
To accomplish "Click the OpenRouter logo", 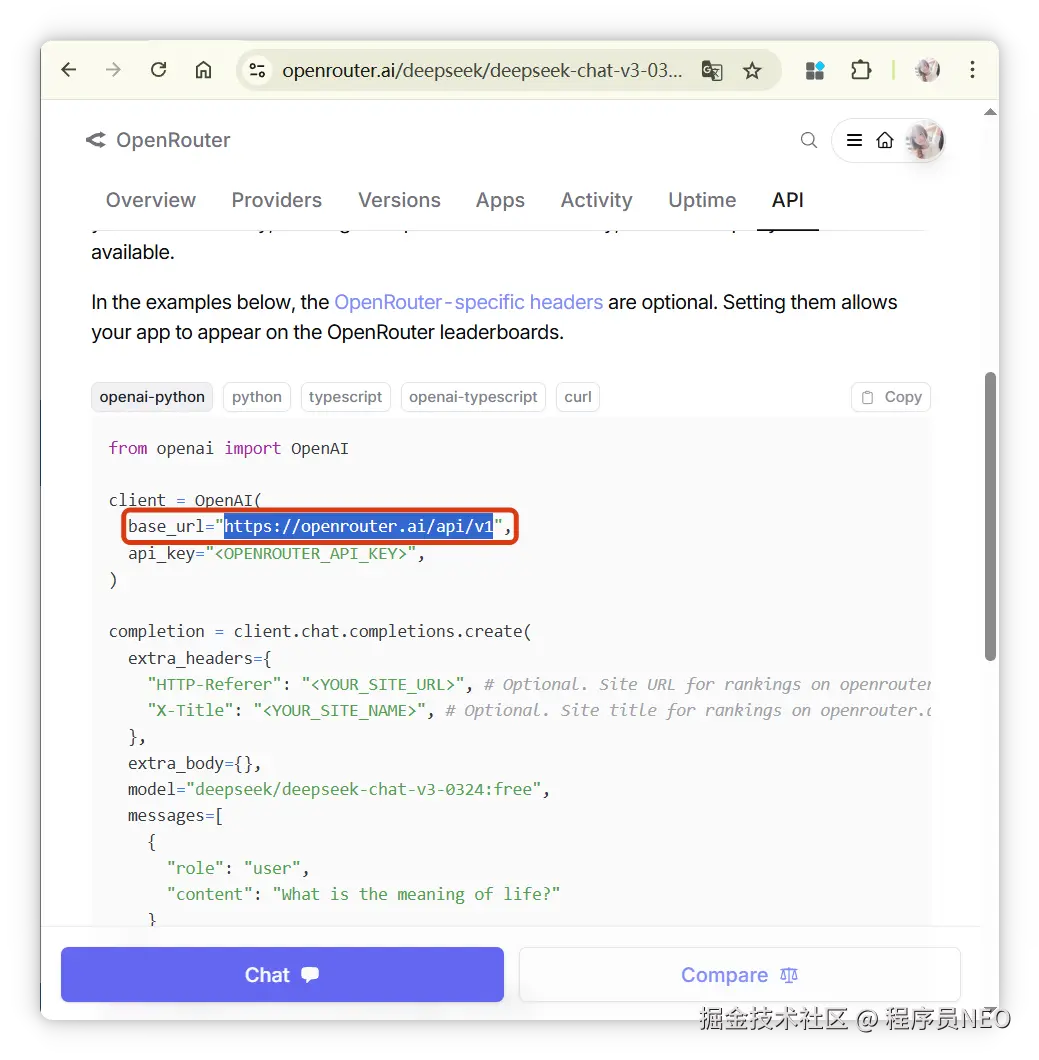I will 158,140.
